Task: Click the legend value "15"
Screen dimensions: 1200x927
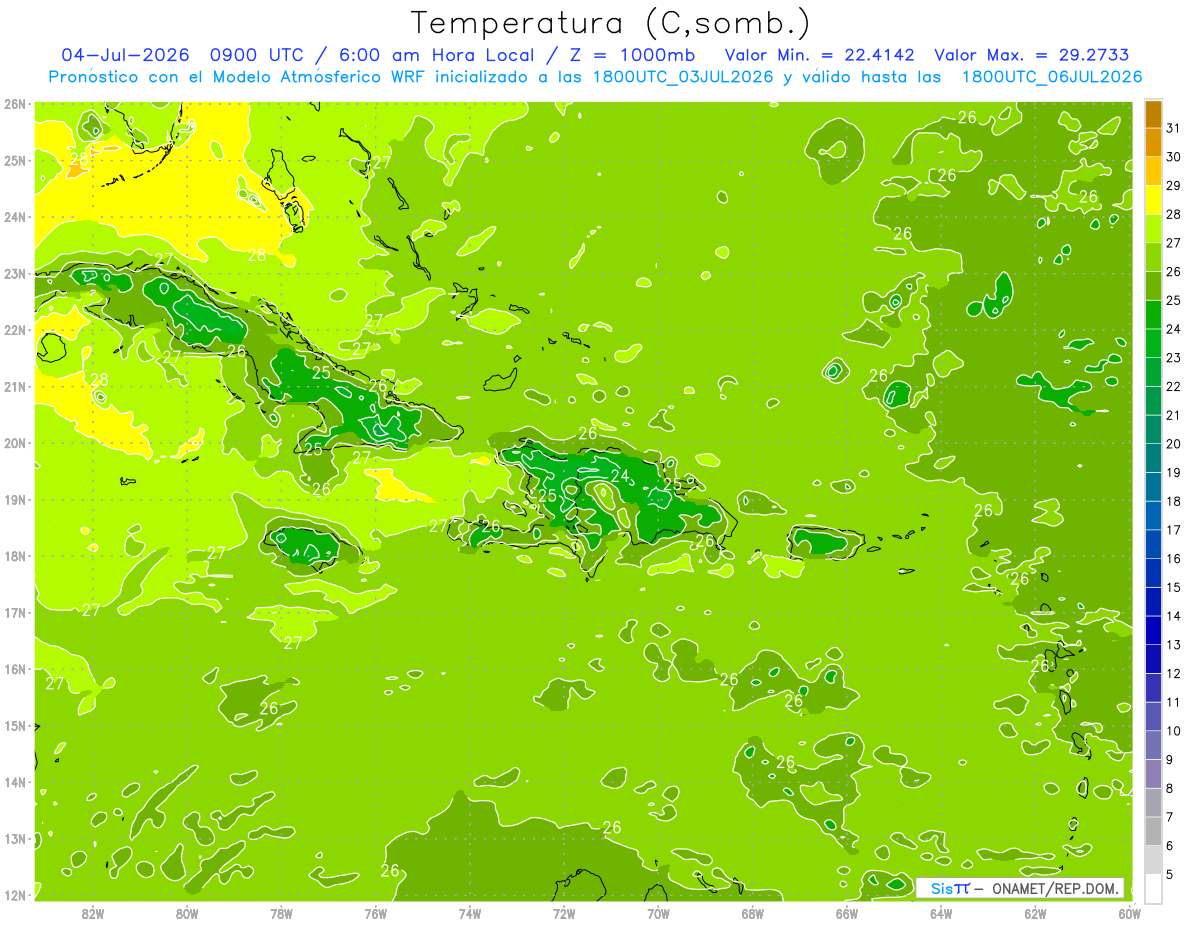Action: (x=1173, y=587)
